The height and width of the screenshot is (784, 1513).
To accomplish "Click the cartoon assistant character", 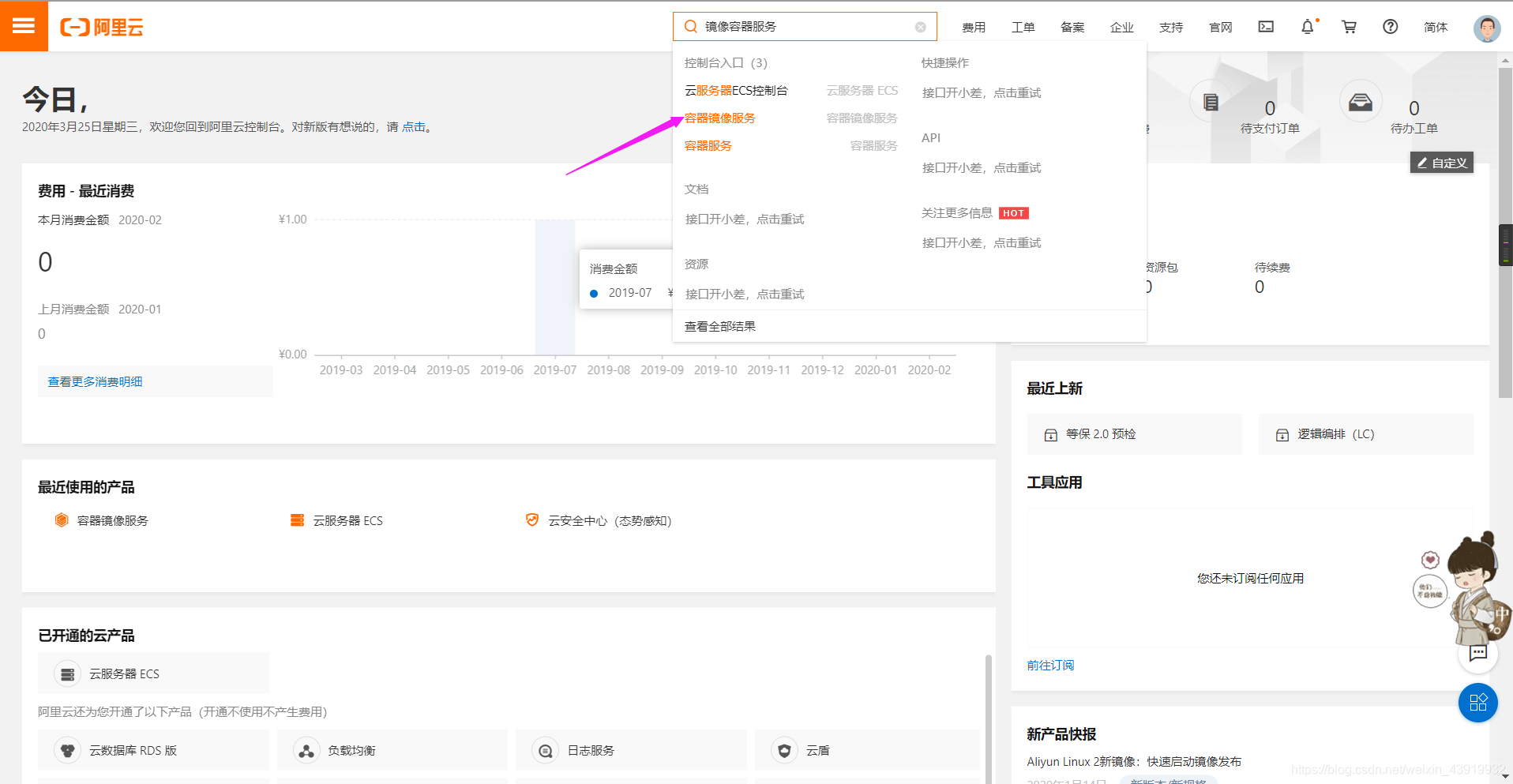I will (x=1477, y=588).
